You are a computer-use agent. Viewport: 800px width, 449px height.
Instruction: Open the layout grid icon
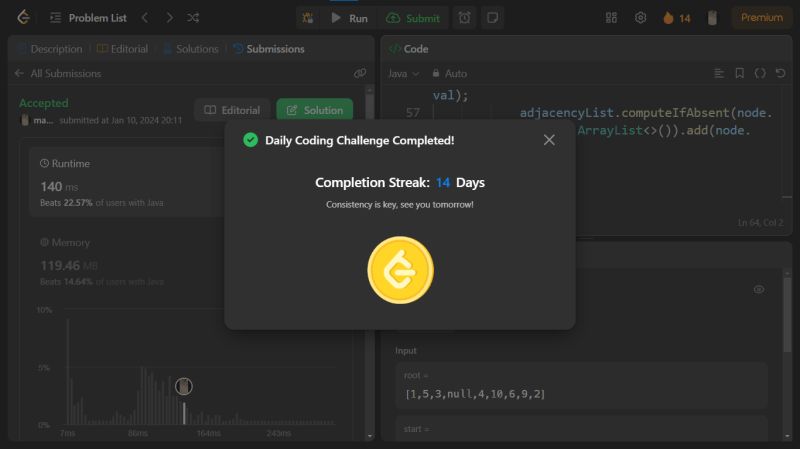point(611,18)
